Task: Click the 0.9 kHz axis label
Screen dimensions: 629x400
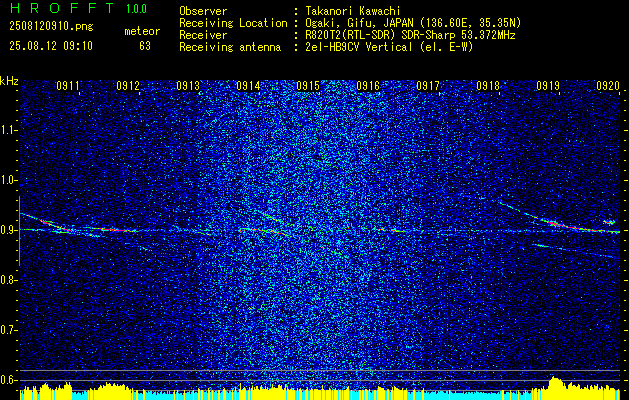Action: point(8,230)
